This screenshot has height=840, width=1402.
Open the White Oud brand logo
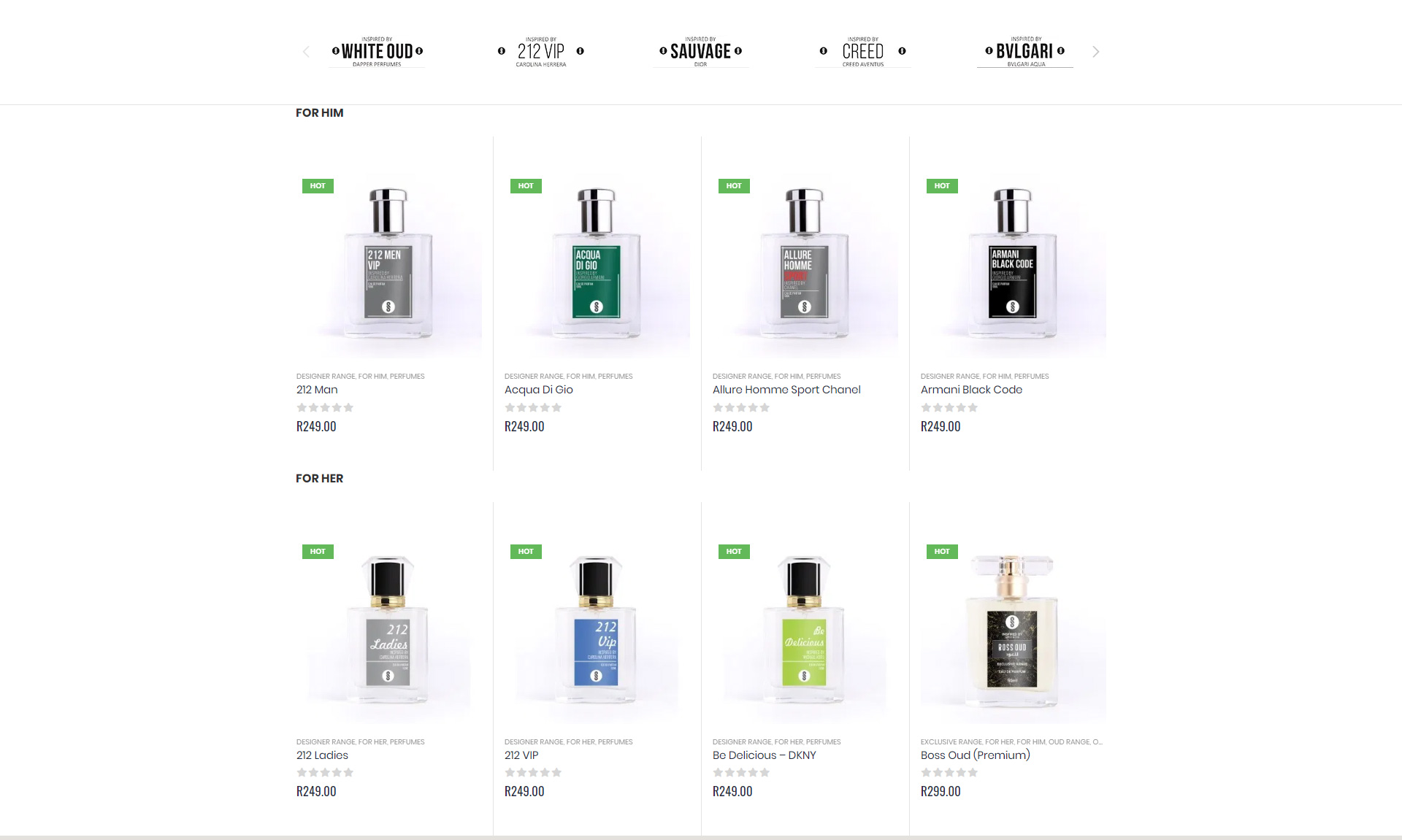[377, 52]
